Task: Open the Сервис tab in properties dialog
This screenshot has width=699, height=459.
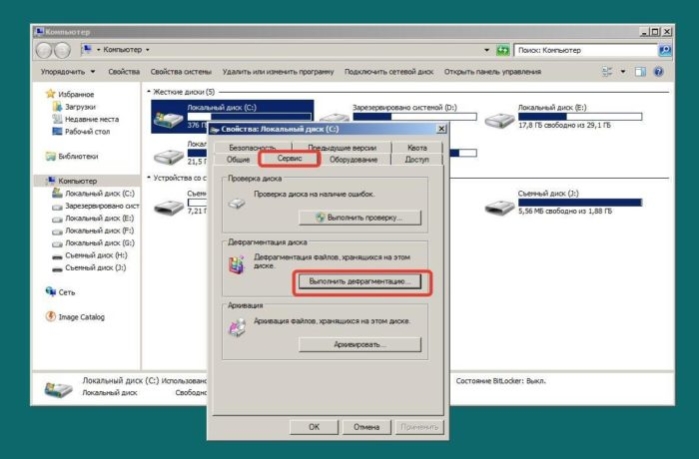Action: pos(289,159)
